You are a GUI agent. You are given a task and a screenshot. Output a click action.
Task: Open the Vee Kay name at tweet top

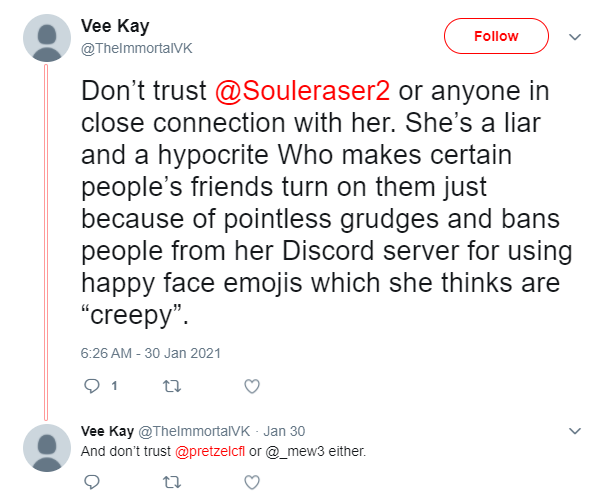click(x=115, y=27)
